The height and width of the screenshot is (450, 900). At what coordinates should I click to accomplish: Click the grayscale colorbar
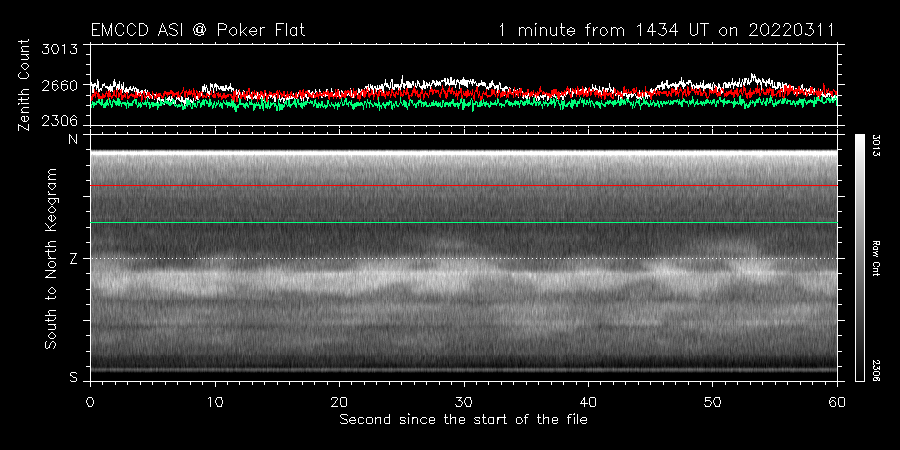[859, 258]
